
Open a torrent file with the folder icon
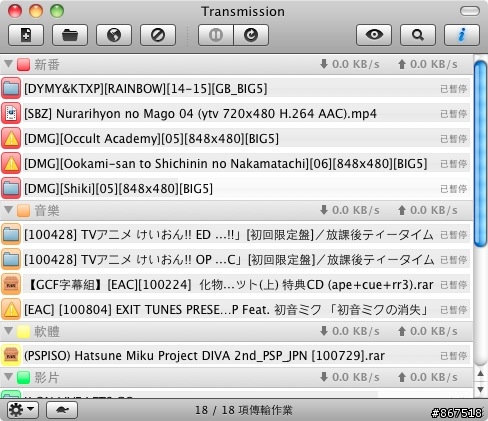[70, 35]
